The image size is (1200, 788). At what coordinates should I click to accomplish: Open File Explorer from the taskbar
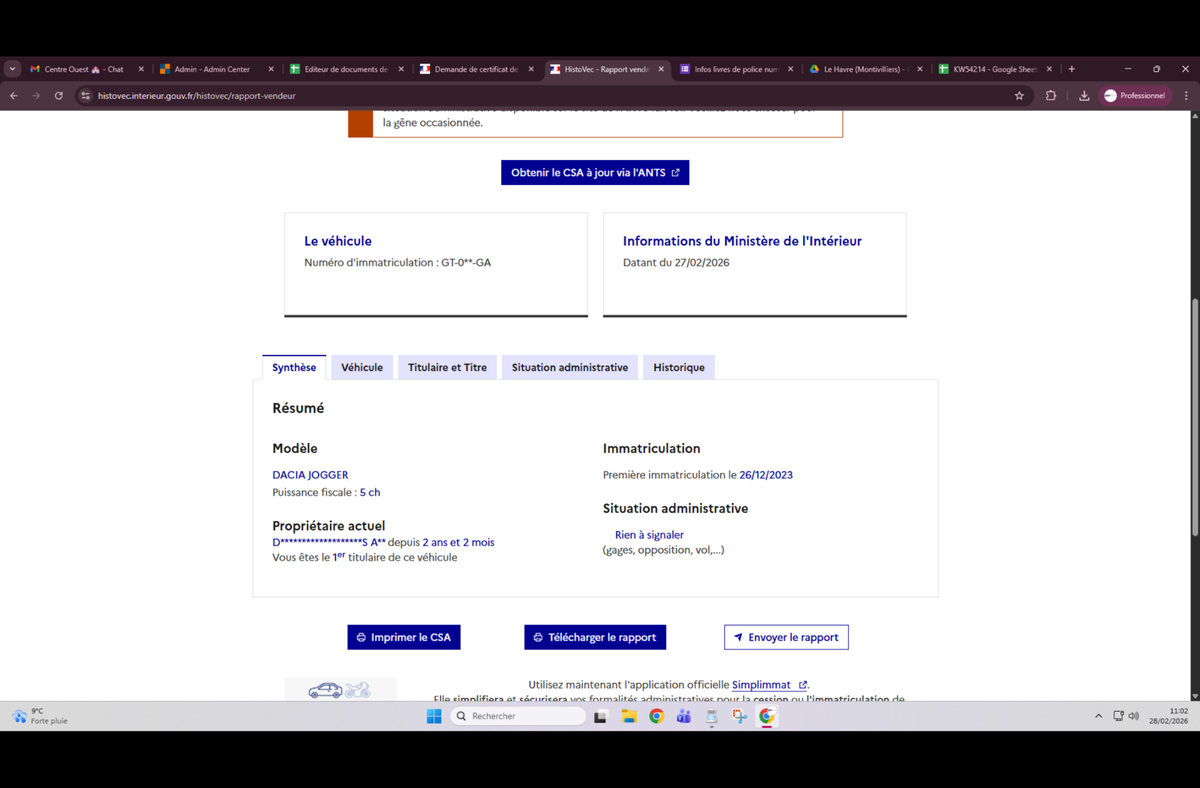point(629,716)
